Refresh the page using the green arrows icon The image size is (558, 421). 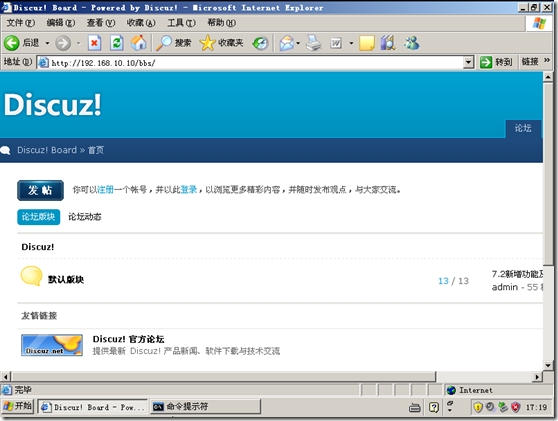tap(116, 43)
